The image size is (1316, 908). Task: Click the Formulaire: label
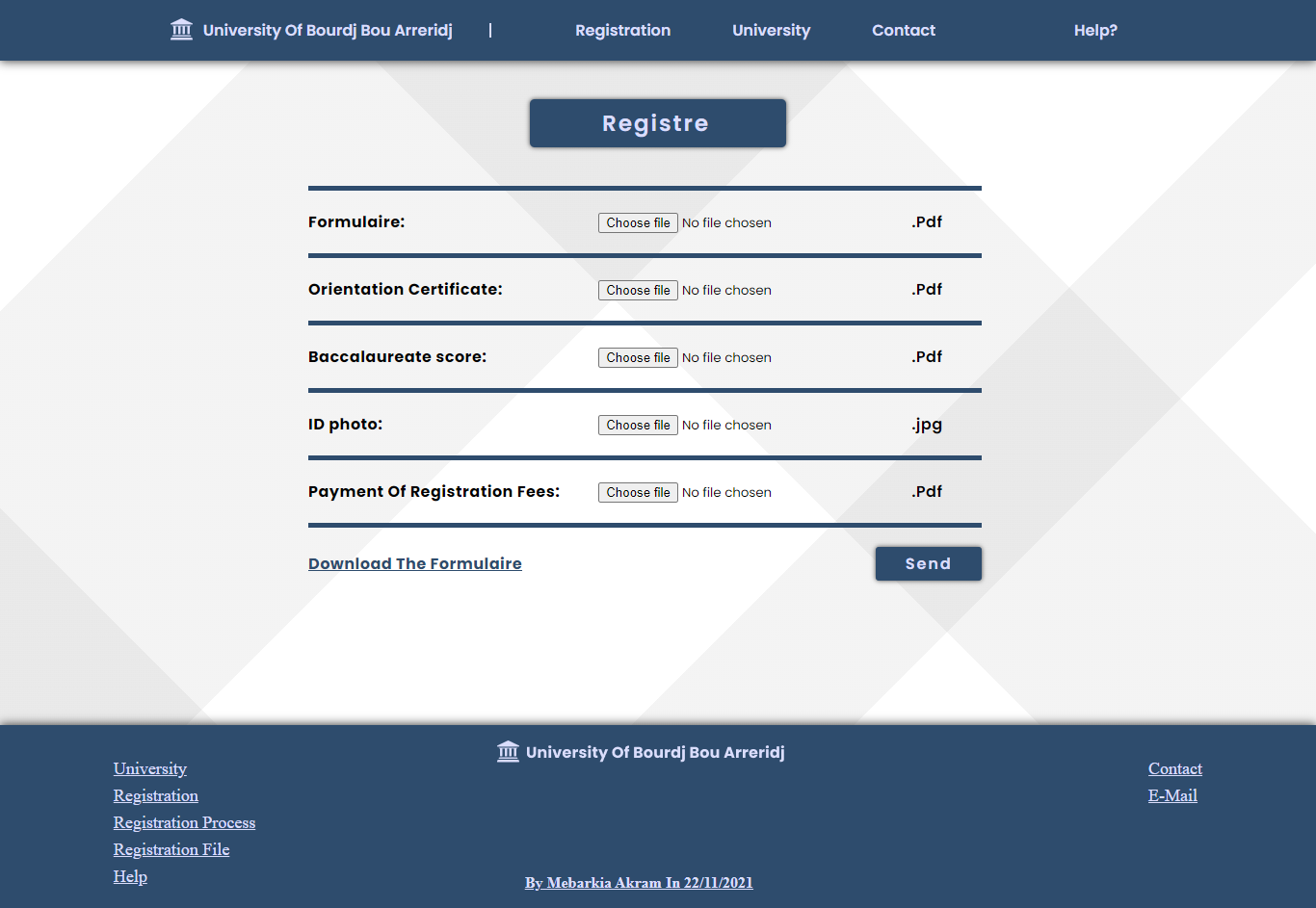click(x=356, y=221)
